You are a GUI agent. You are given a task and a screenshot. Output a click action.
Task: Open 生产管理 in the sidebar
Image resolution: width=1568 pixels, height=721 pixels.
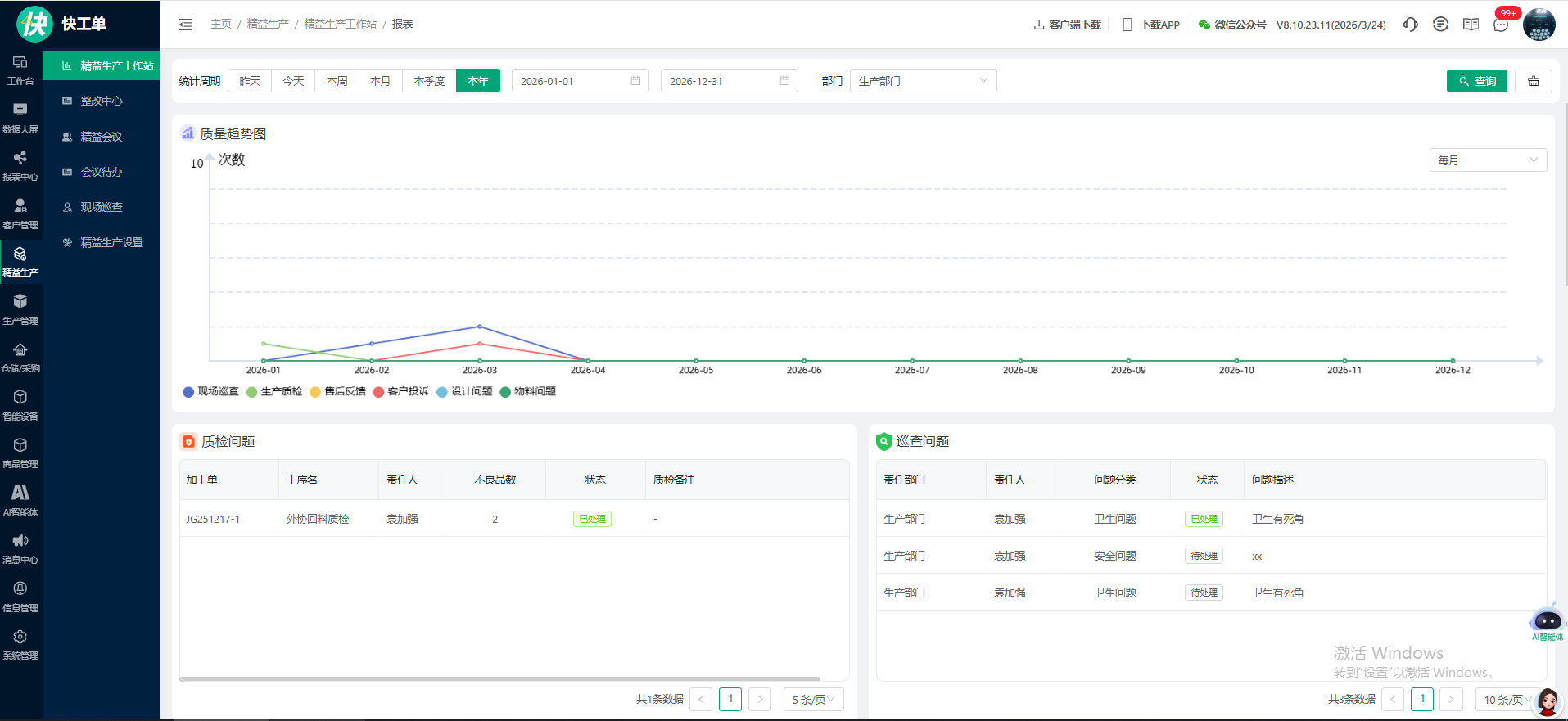point(20,310)
